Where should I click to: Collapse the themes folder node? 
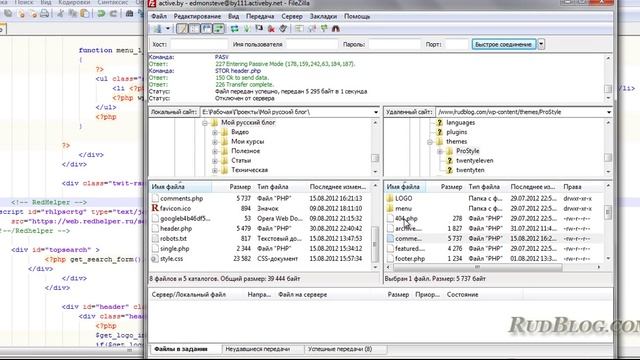(430, 142)
